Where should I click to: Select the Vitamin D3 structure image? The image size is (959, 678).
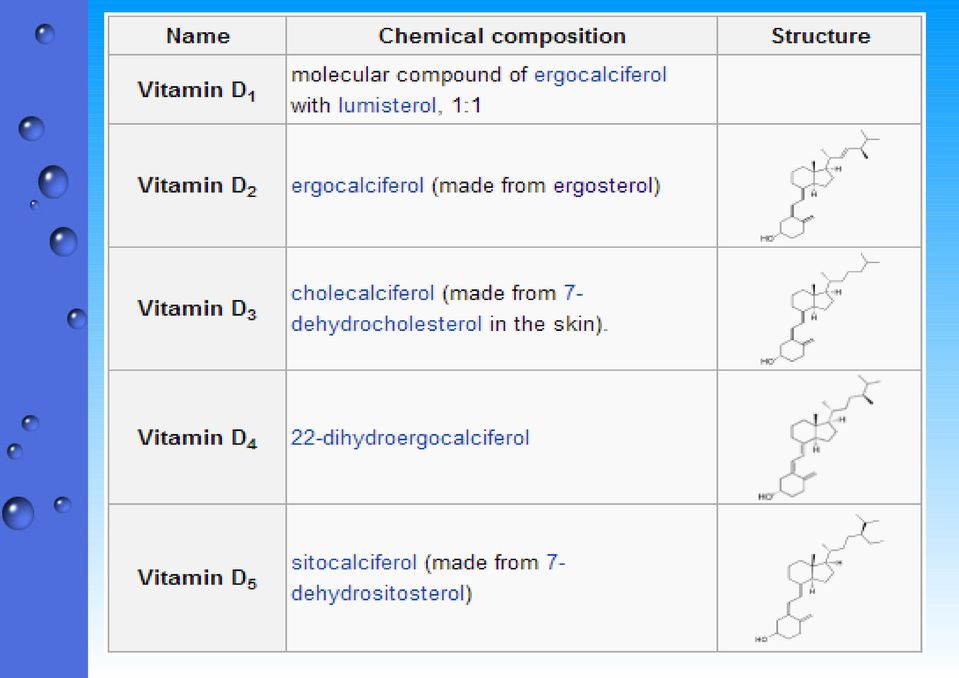(820, 309)
